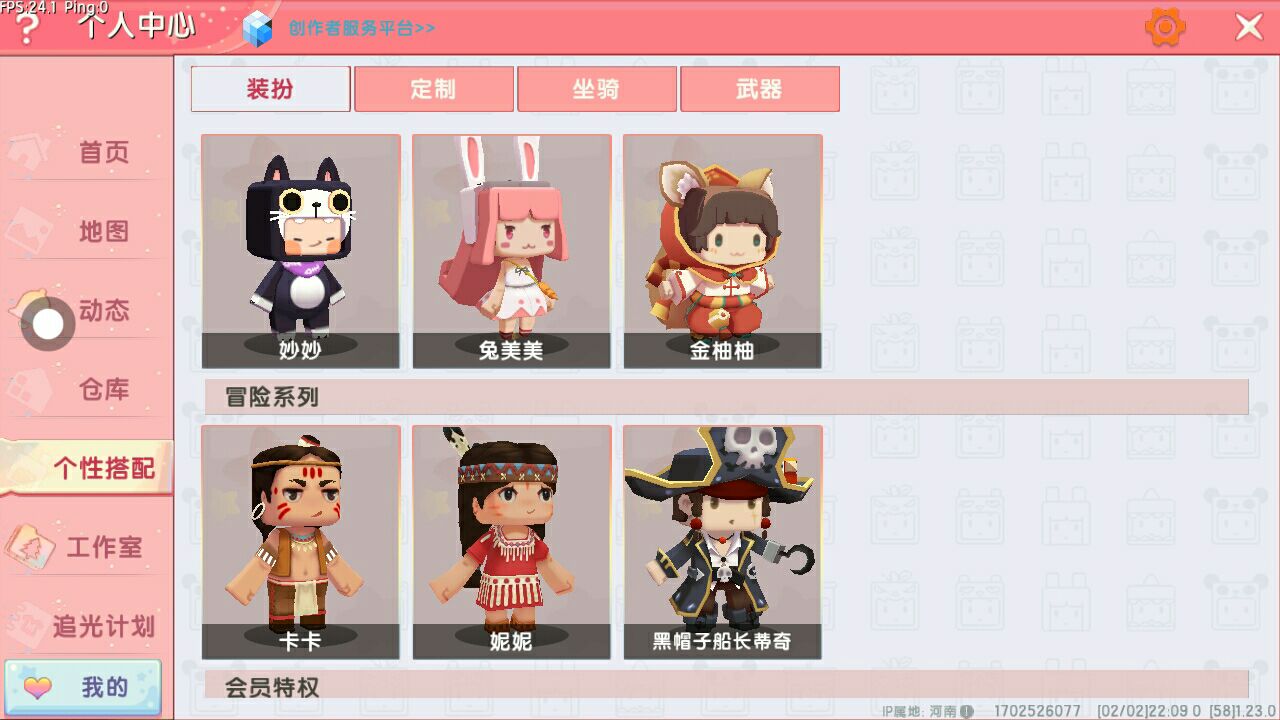Pick the 金柚柚 red hood skin
This screenshot has height=720, width=1280.
coord(723,251)
